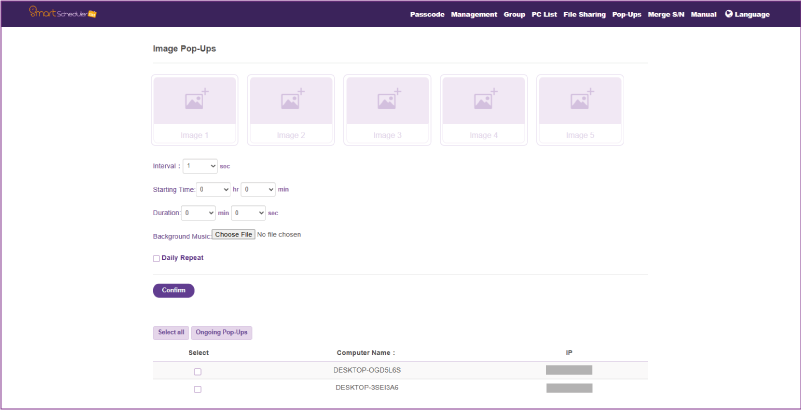The width and height of the screenshot is (801, 410).
Task: Select the DESKTOP-3SEI3A6 checkbox
Action: [x=197, y=389]
